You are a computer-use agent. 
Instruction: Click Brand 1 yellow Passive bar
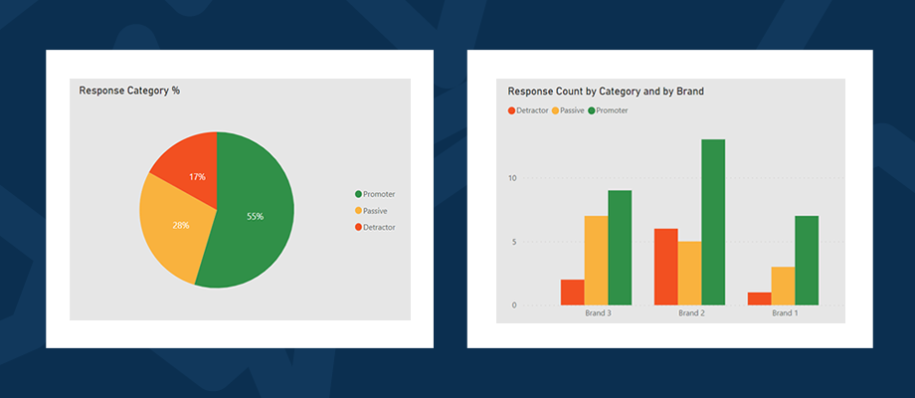pos(783,286)
